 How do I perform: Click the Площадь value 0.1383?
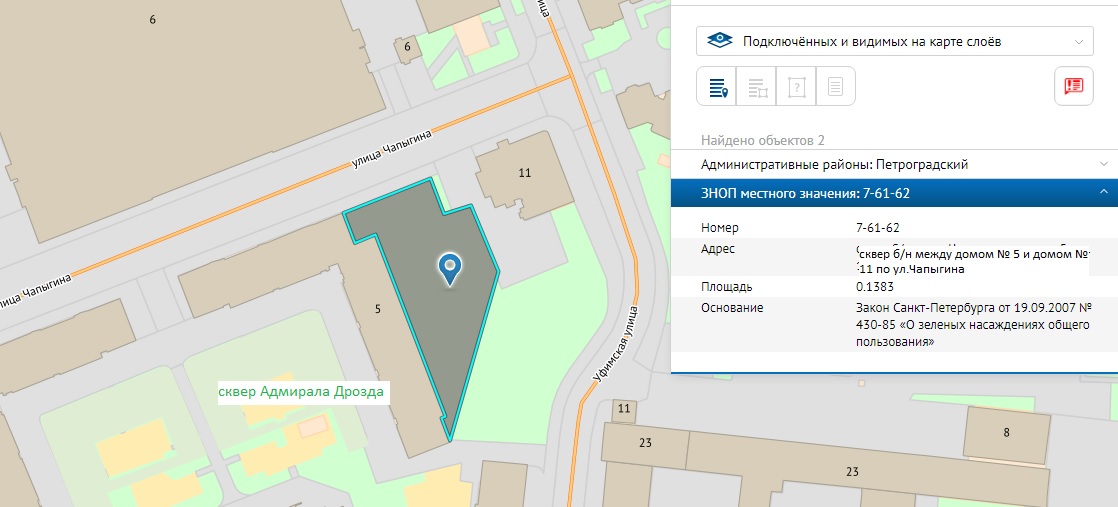click(x=875, y=287)
